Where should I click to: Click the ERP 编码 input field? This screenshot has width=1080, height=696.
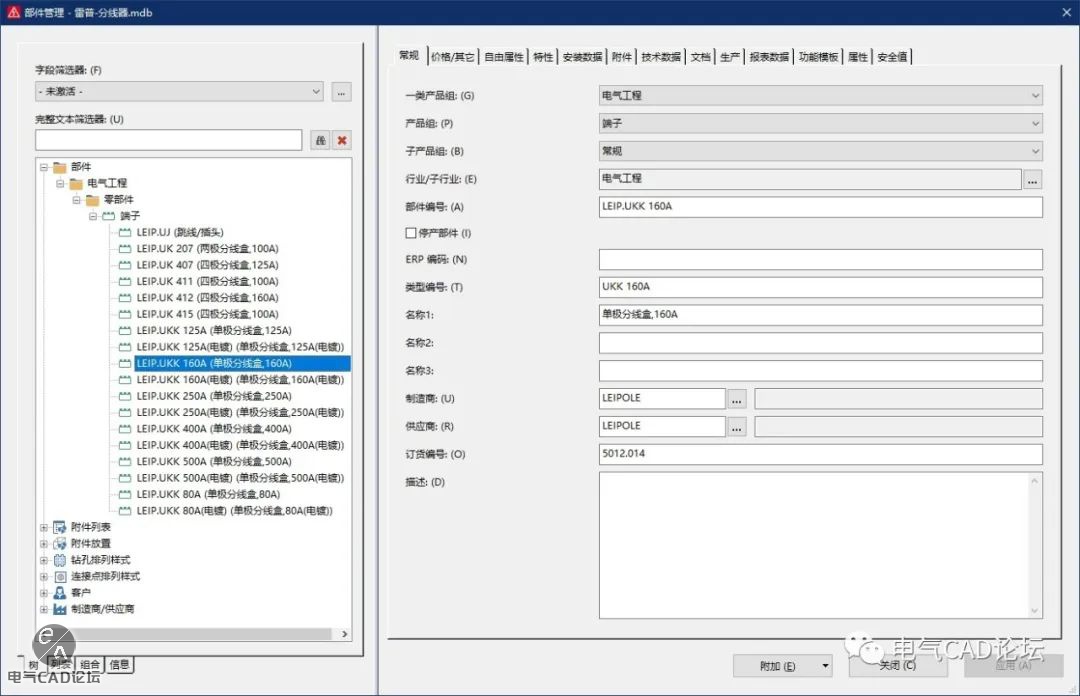pos(820,260)
